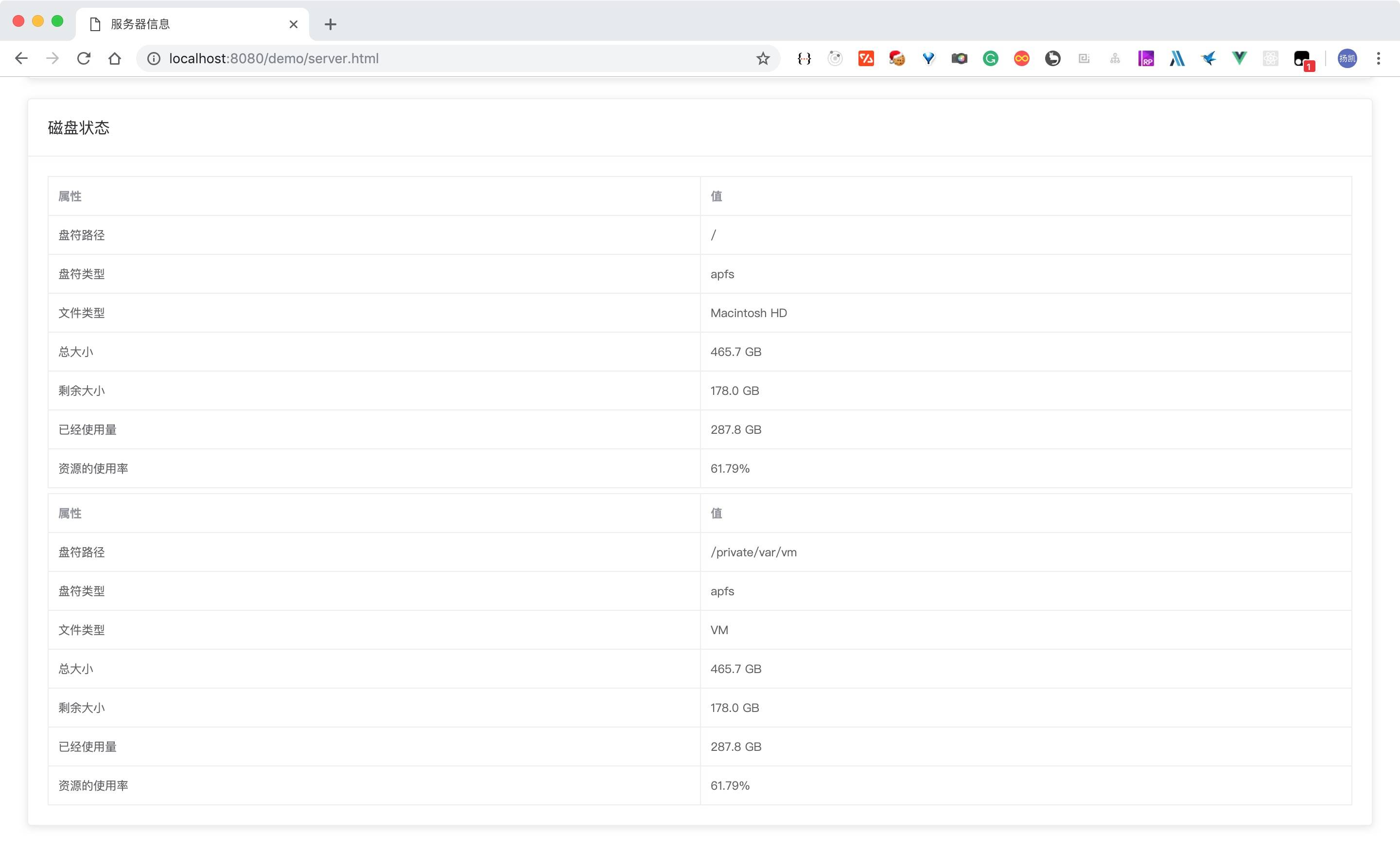Go back to previous page
1400x853 pixels.
pyautogui.click(x=21, y=58)
